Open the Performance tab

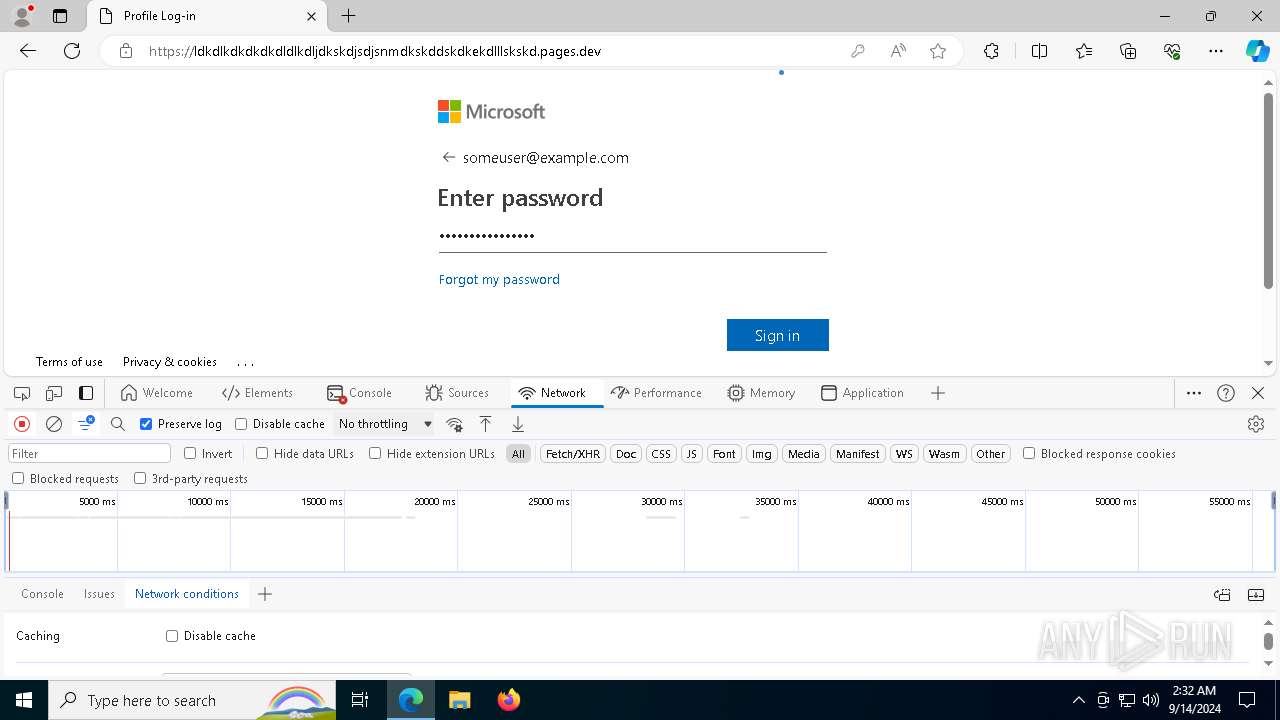coord(656,393)
